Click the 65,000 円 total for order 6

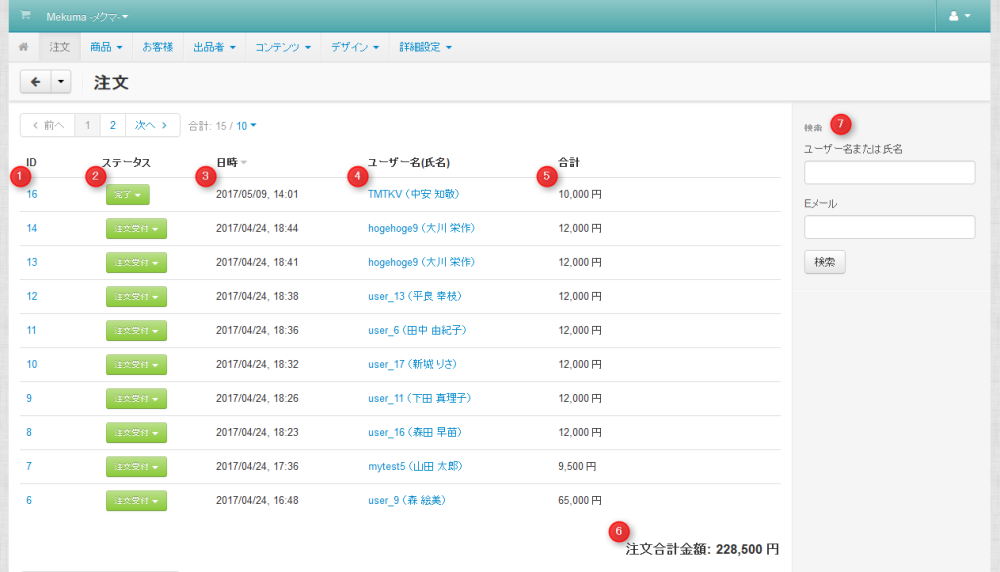pos(580,500)
